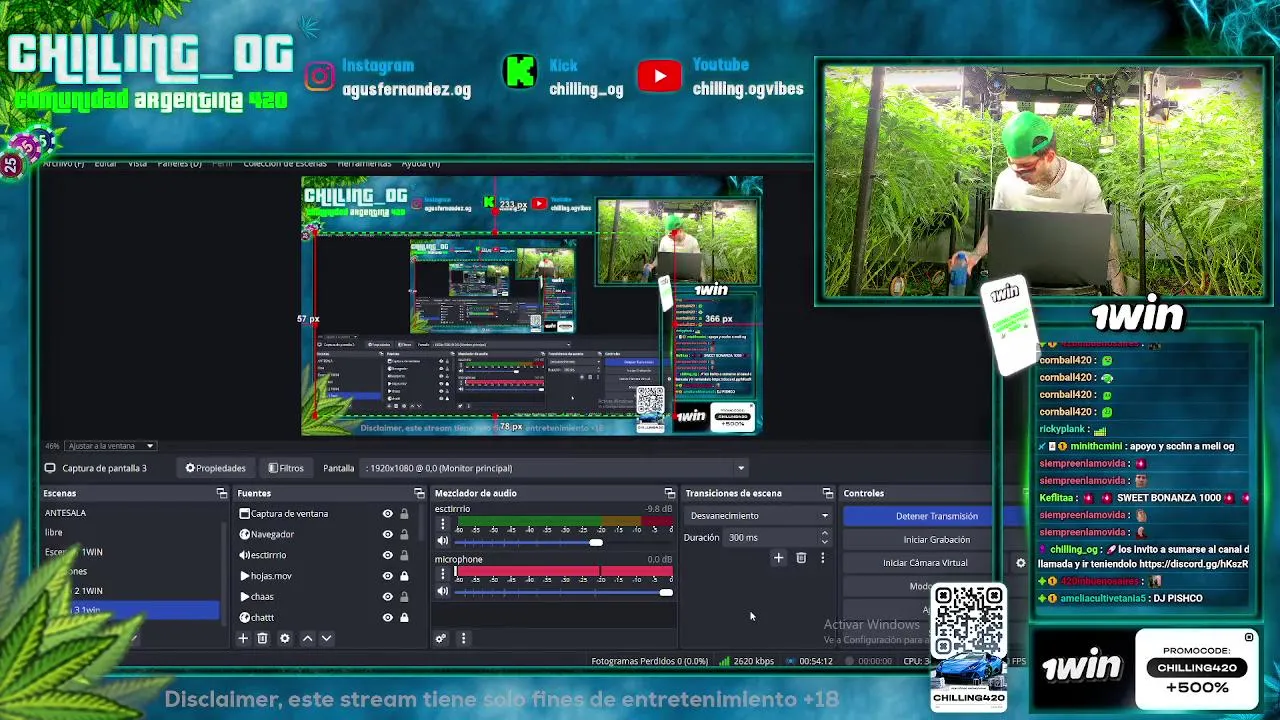Image resolution: width=1280 pixels, height=720 pixels.
Task: Click the 2620 kbps status bar entry
Action: click(x=745, y=661)
